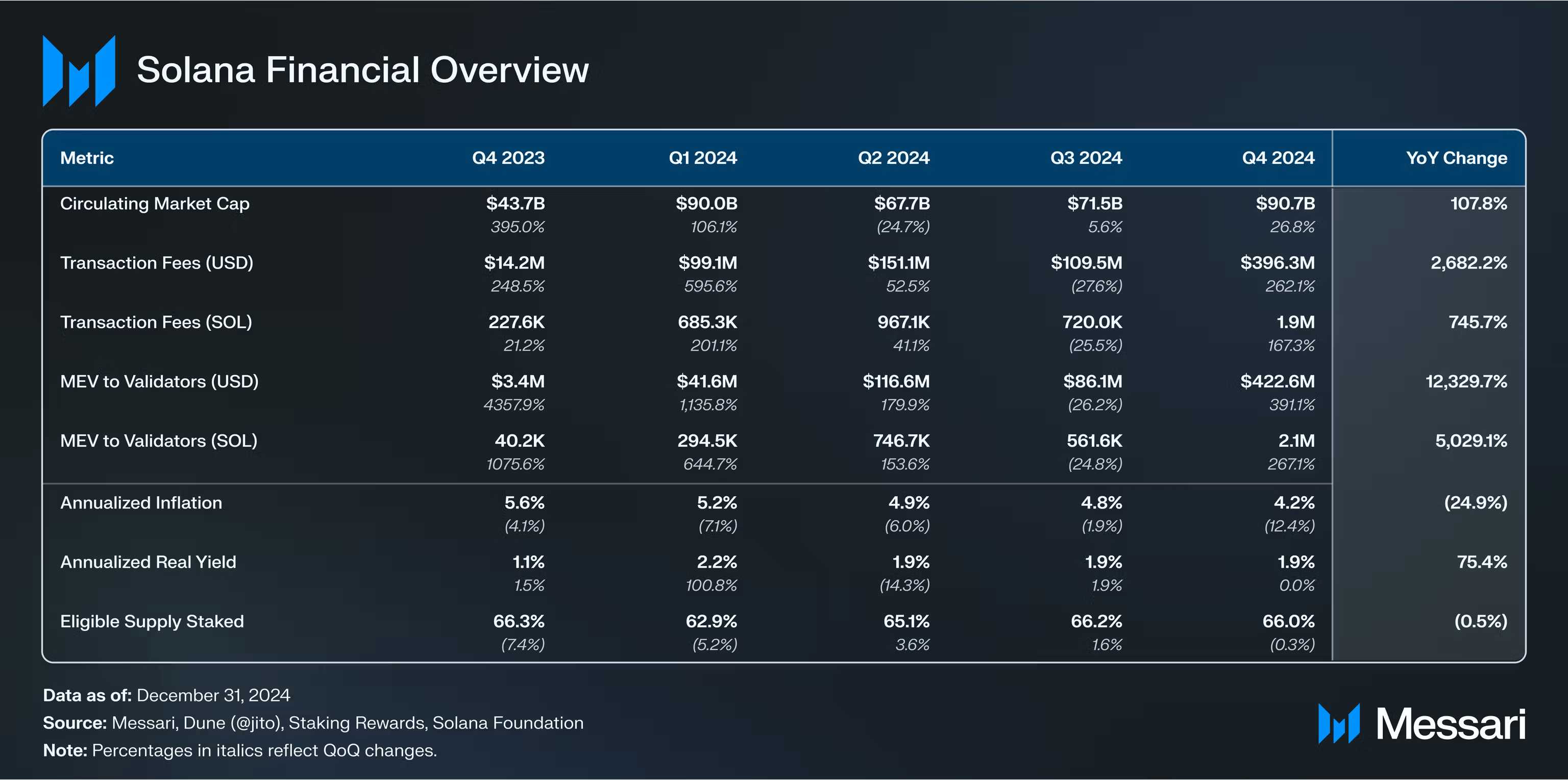Viewport: 1568px width, 780px height.
Task: Select the $86.1M MEV value
Action: 1093,382
